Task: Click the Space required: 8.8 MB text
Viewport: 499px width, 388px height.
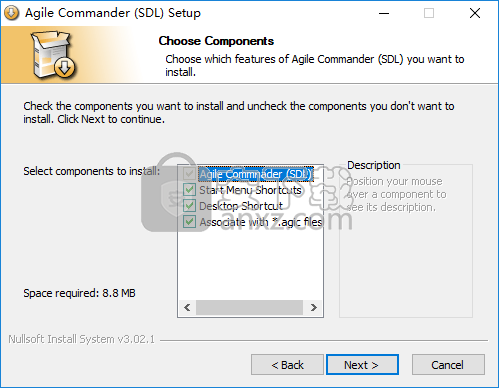Action: click(79, 293)
